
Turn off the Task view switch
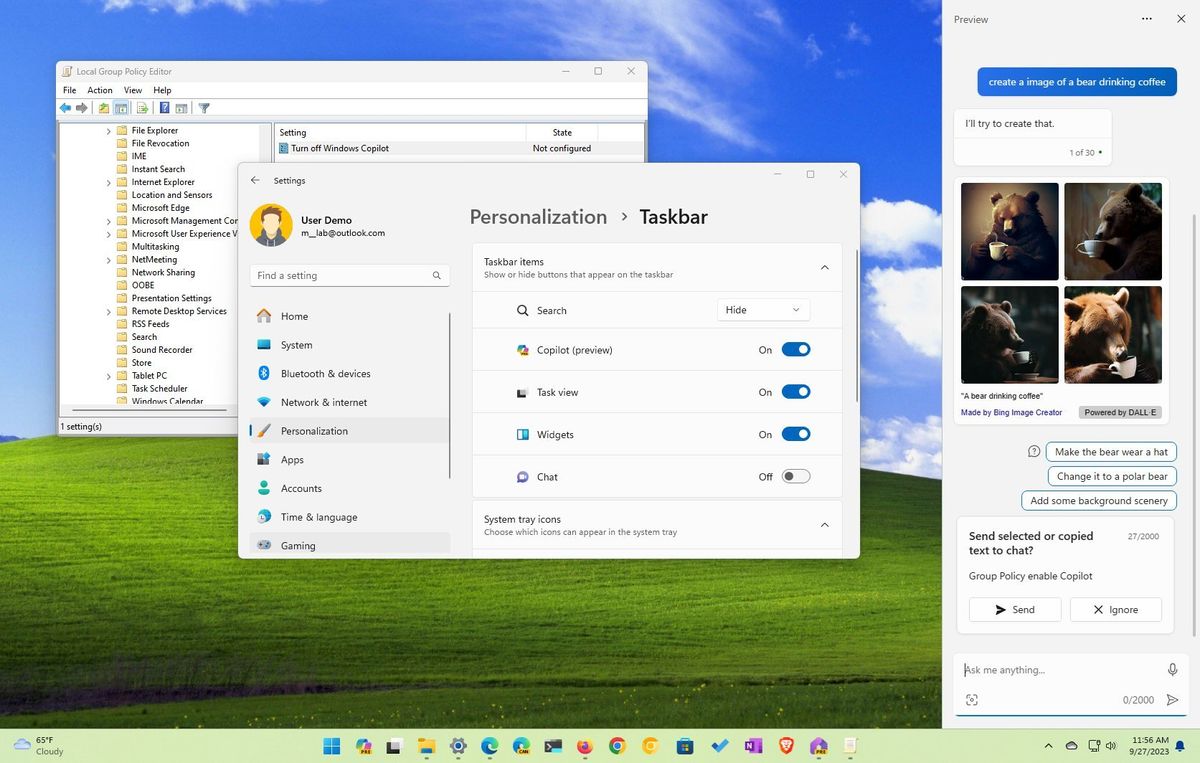click(796, 391)
